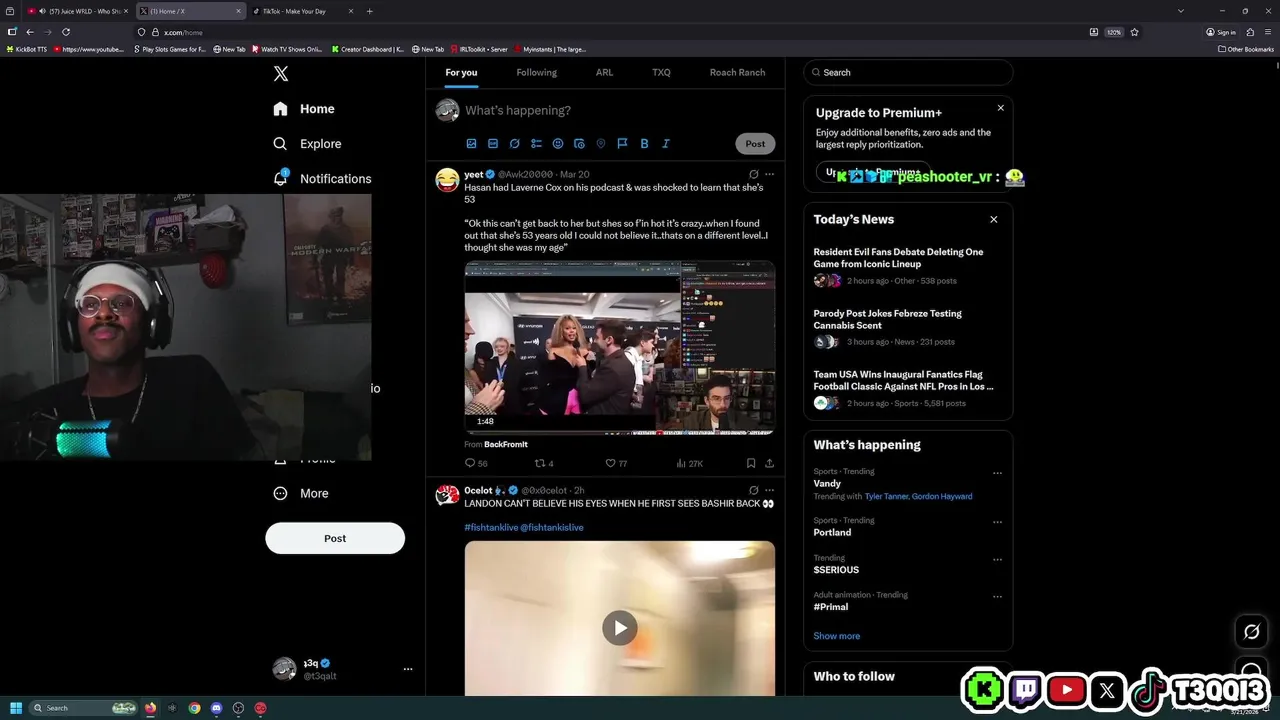Open the BackFromIt source link
This screenshot has width=1280, height=720.
click(x=505, y=444)
